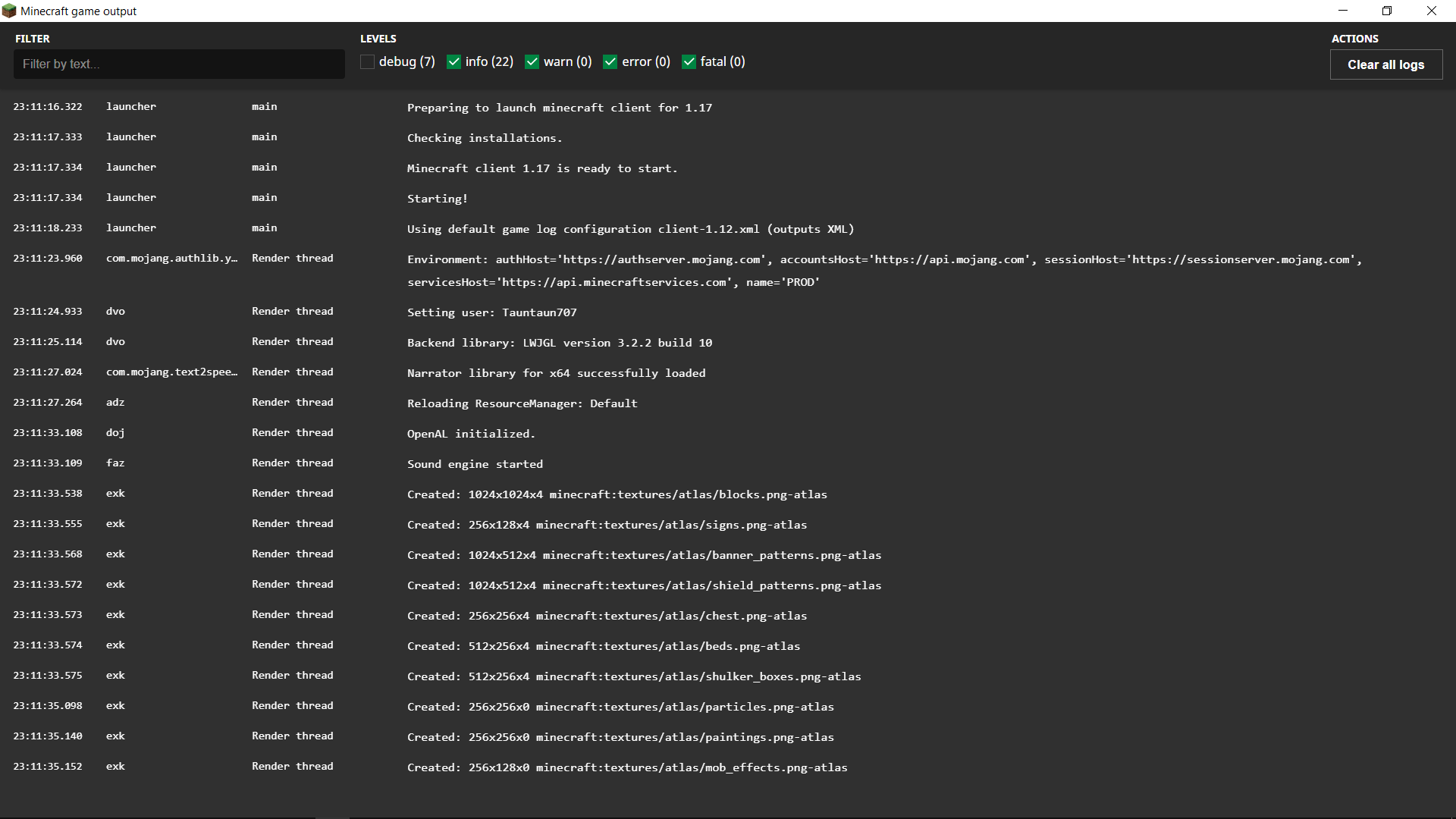Click the Clear all logs button
The width and height of the screenshot is (1456, 819).
(1385, 64)
